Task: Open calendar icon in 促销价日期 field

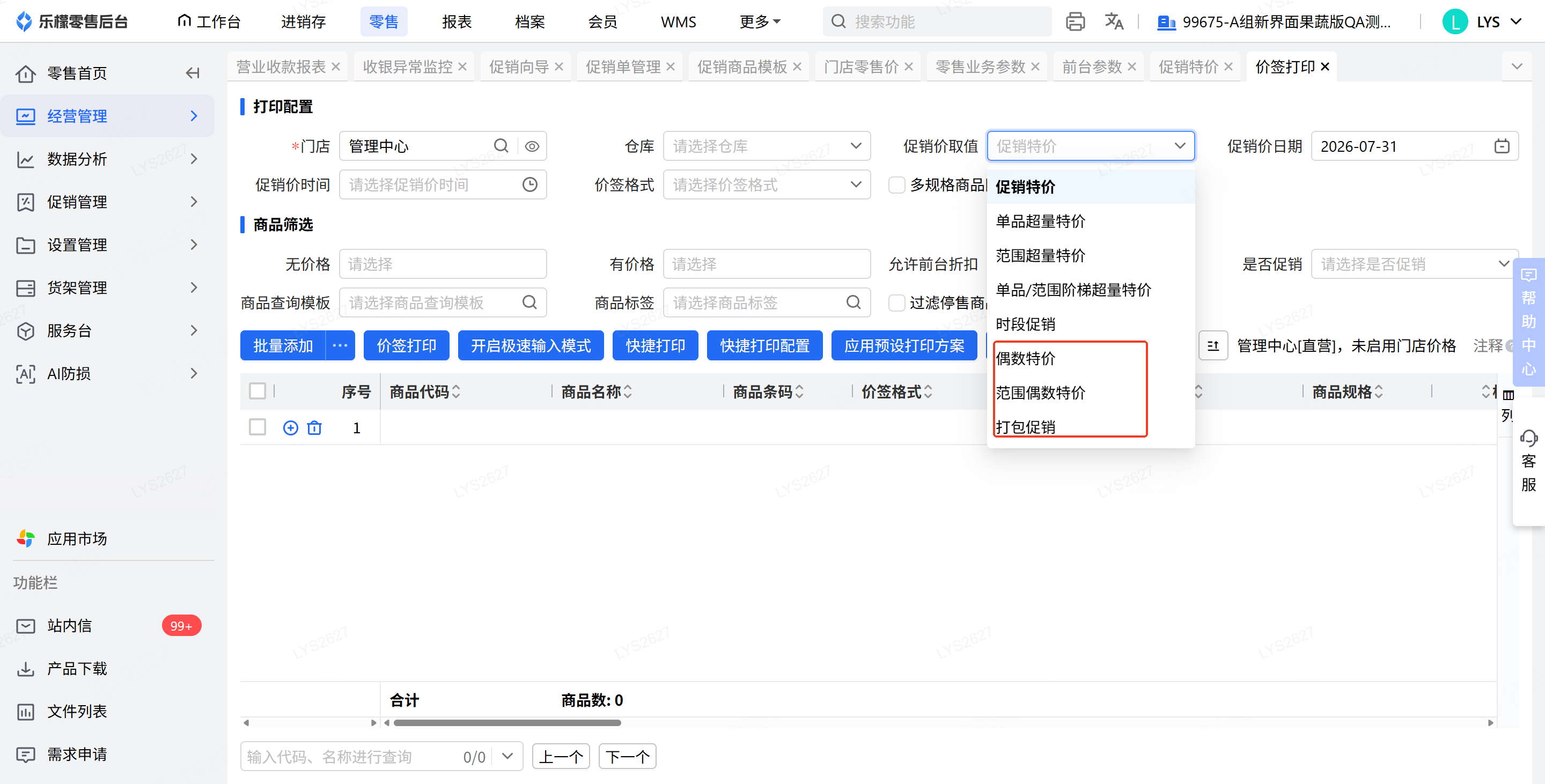Action: pos(1501,146)
